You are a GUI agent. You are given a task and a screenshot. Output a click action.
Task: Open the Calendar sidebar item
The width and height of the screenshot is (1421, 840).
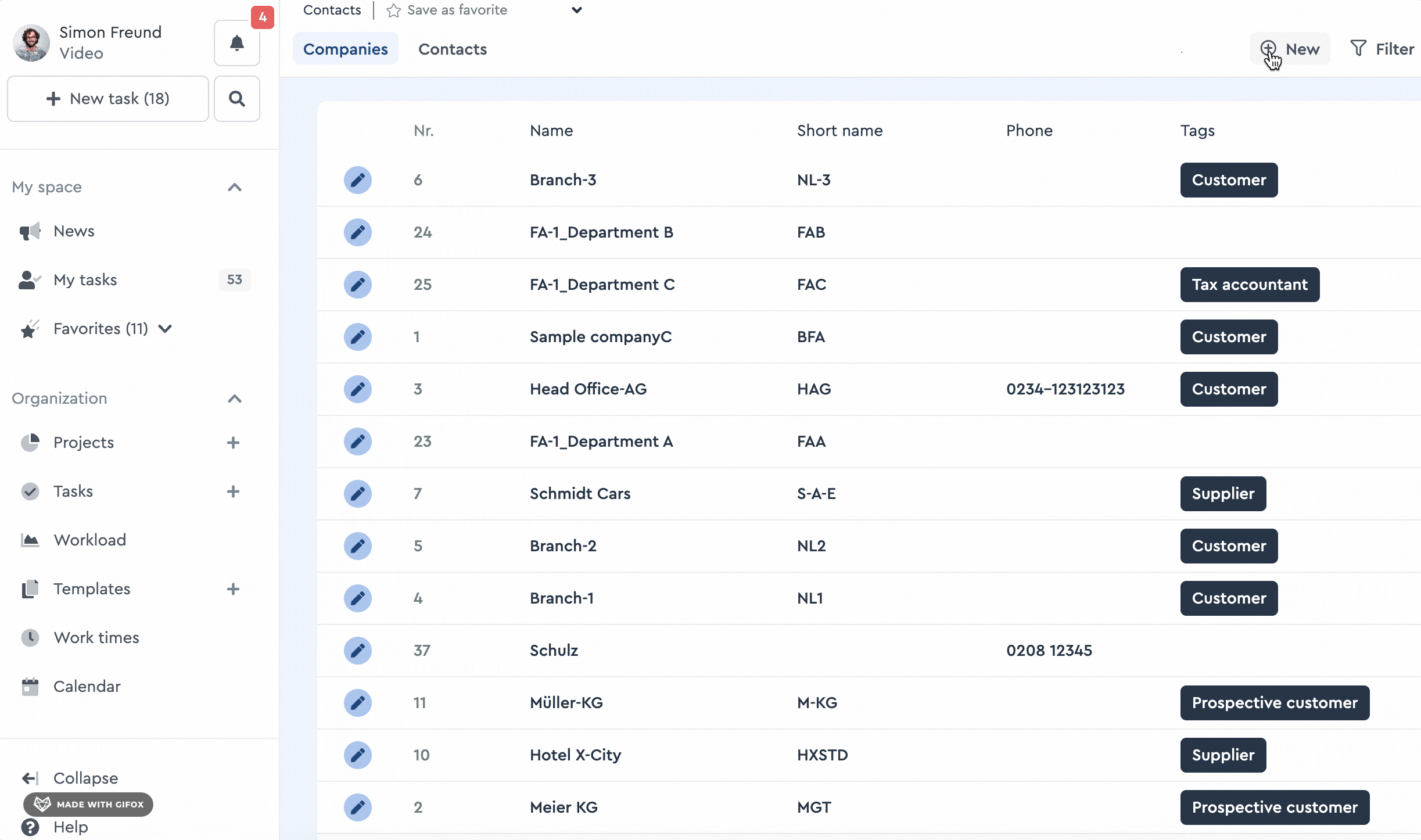point(87,687)
